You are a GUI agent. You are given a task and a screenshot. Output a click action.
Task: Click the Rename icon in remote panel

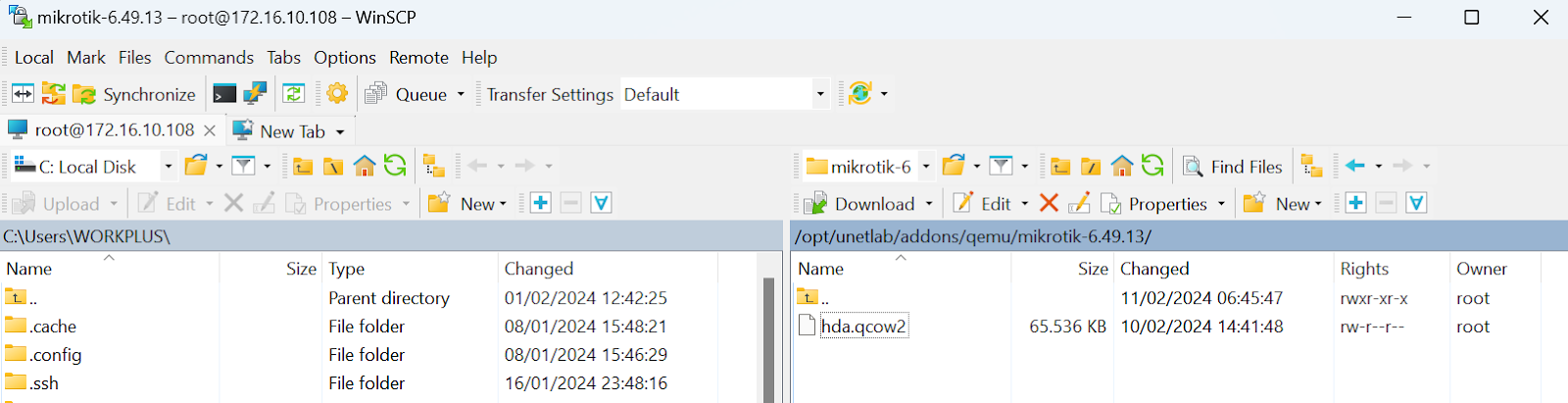pos(1079,203)
